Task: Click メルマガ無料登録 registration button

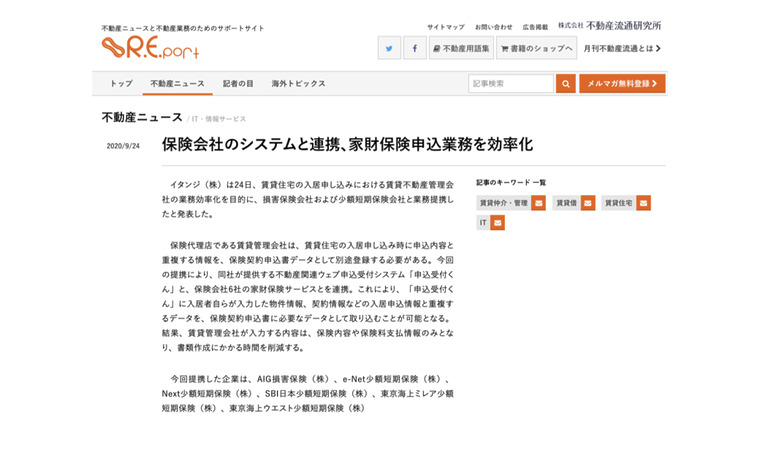Action: [x=622, y=84]
